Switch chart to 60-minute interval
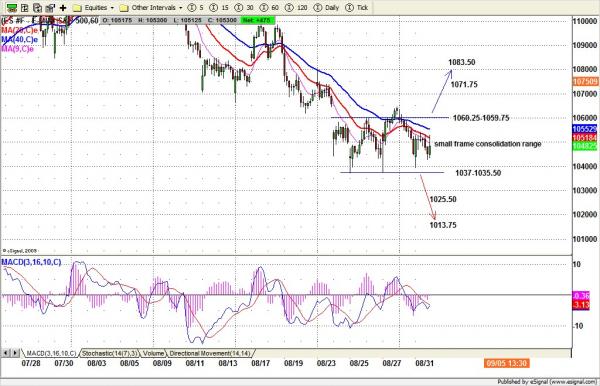This screenshot has height=386, width=600. click(269, 8)
